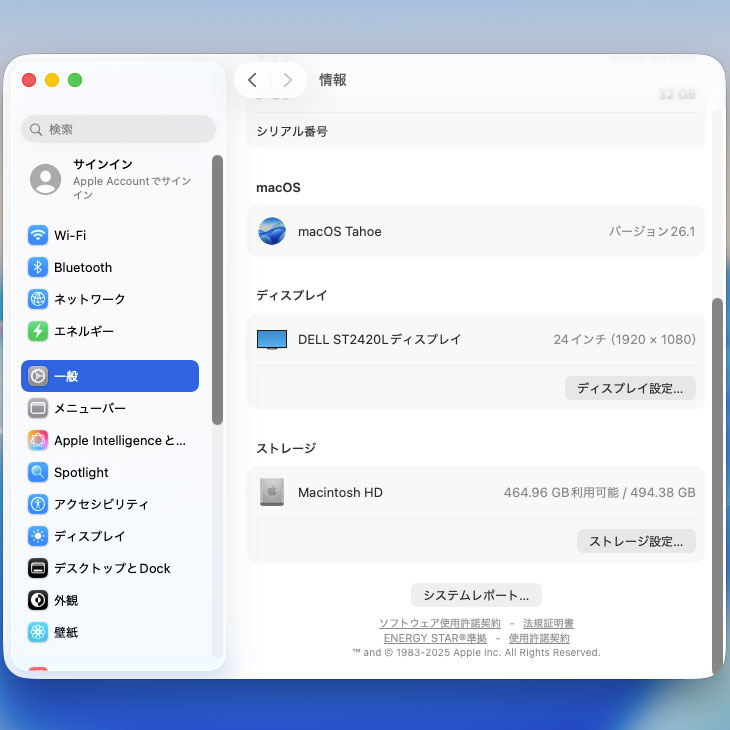This screenshot has width=730, height=730.
Task: Click the Wi-Fi icon in sidebar
Action: point(38,235)
